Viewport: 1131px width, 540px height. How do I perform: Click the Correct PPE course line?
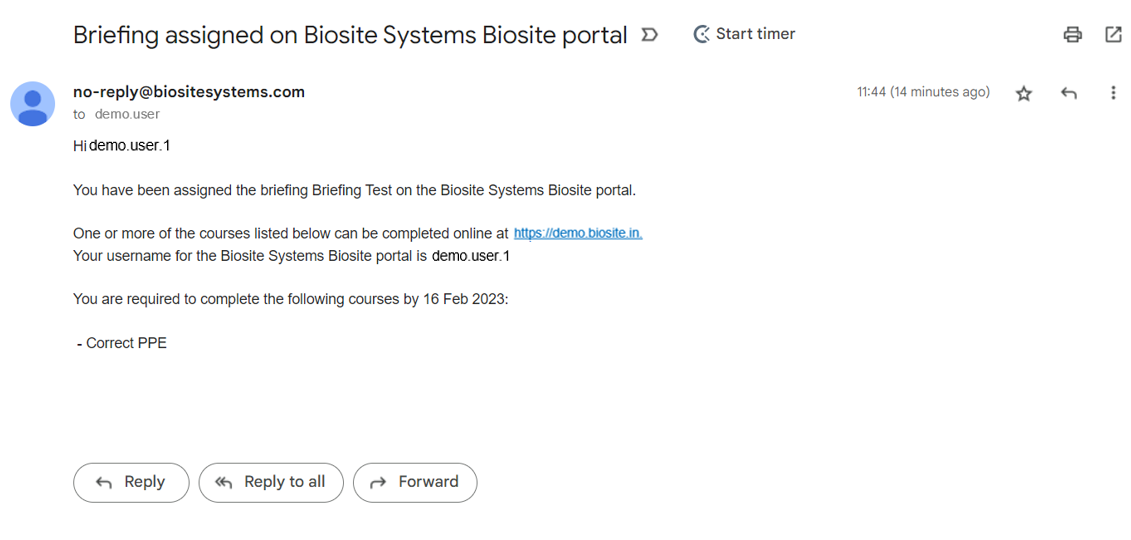coord(122,343)
